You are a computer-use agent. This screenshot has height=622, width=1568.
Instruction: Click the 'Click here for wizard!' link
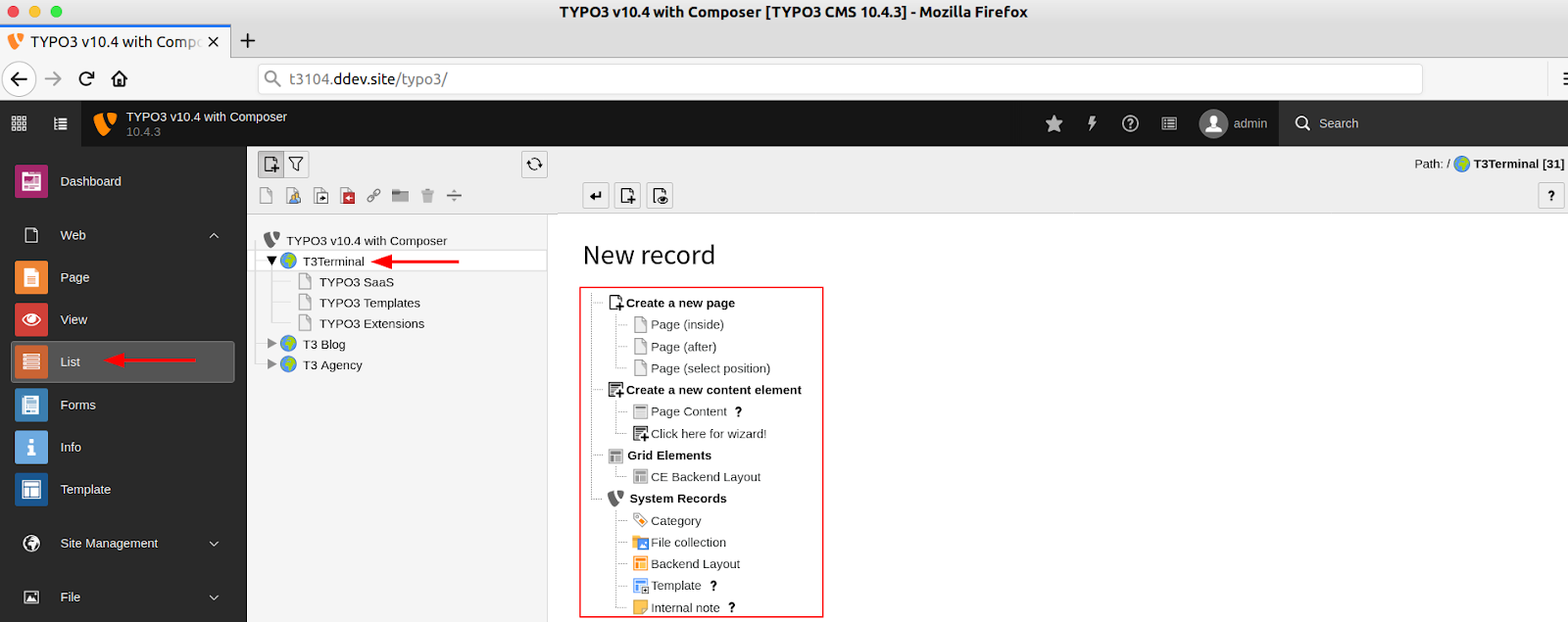(x=709, y=434)
